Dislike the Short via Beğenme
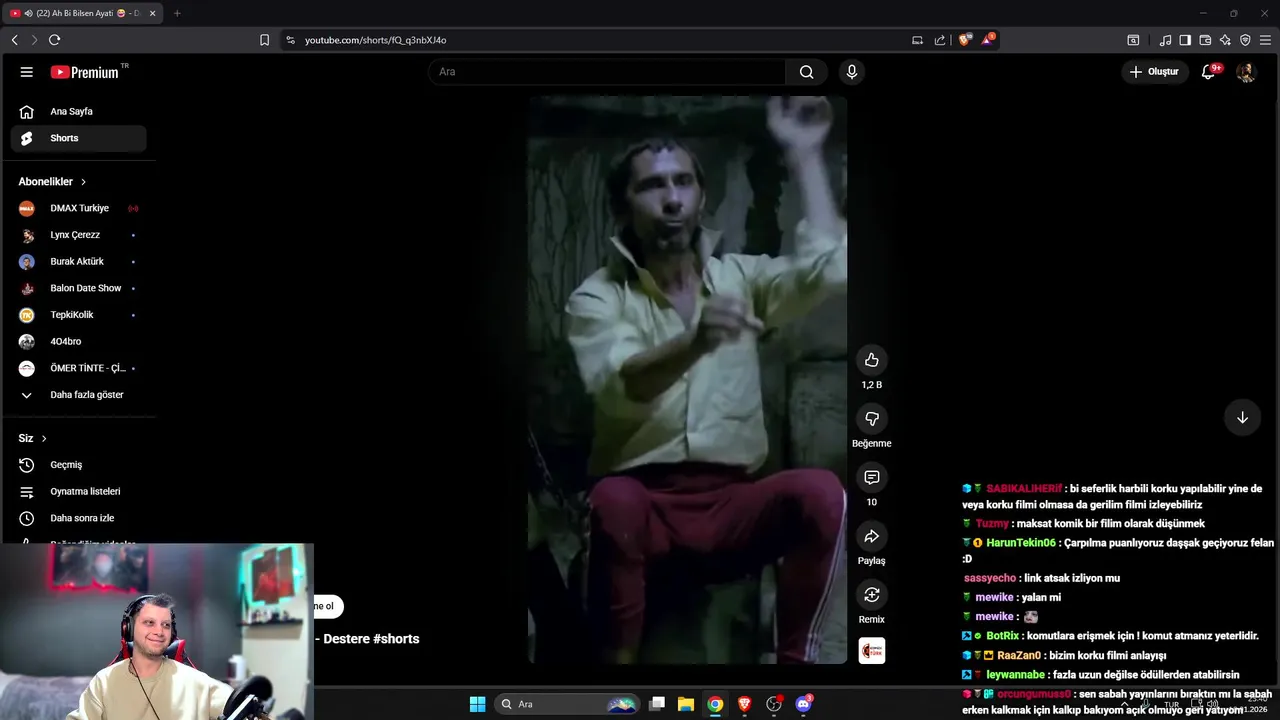 872,419
